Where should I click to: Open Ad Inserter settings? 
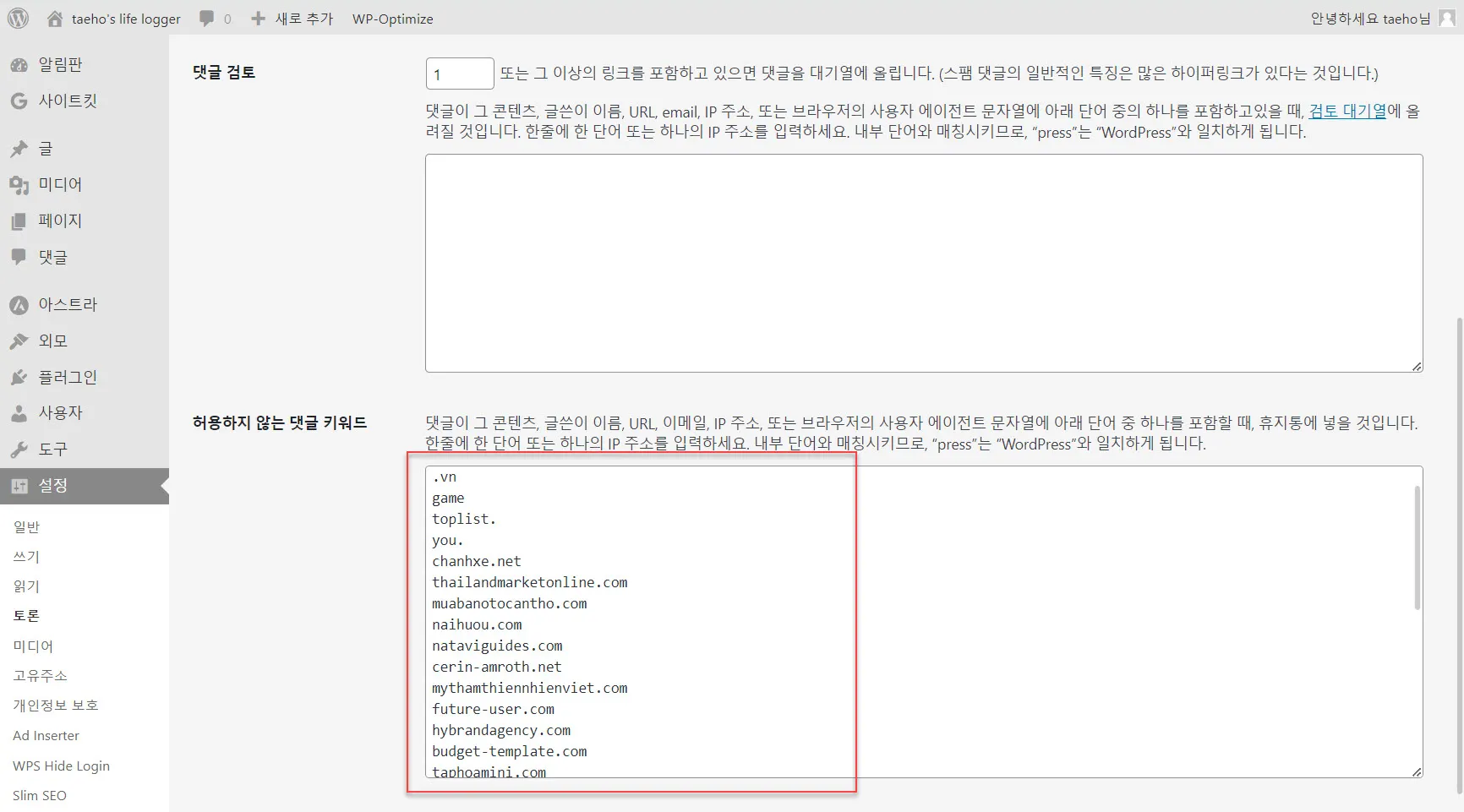pyautogui.click(x=46, y=736)
